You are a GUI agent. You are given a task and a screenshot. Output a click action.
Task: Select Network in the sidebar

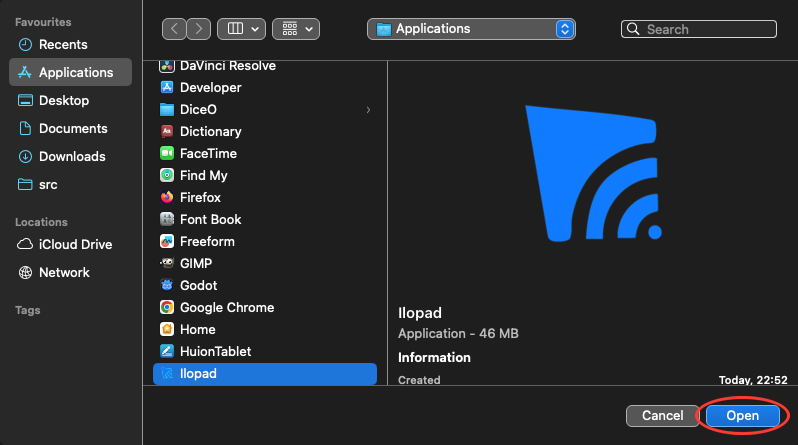(x=70, y=272)
